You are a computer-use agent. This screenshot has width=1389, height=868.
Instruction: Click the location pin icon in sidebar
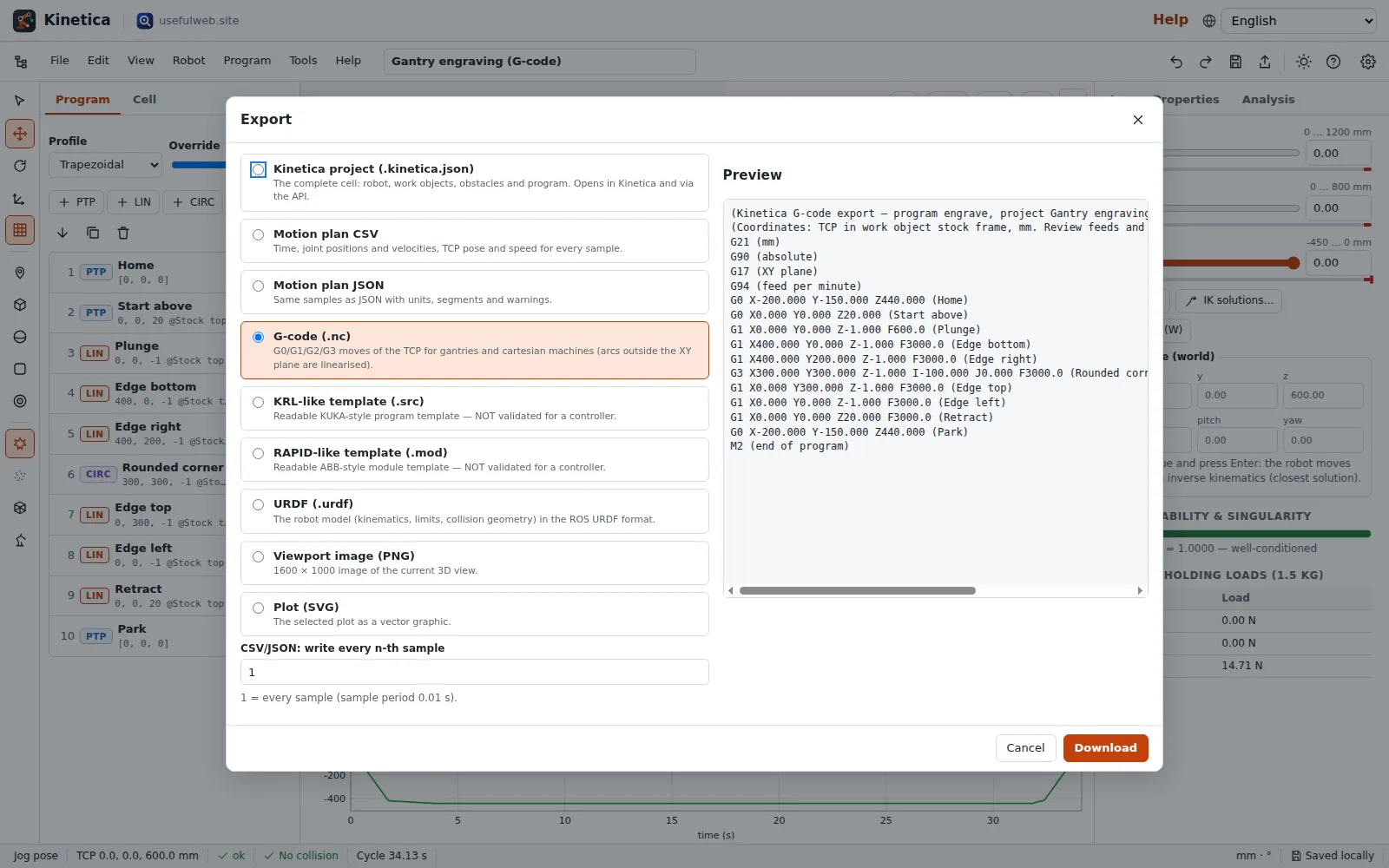20,273
